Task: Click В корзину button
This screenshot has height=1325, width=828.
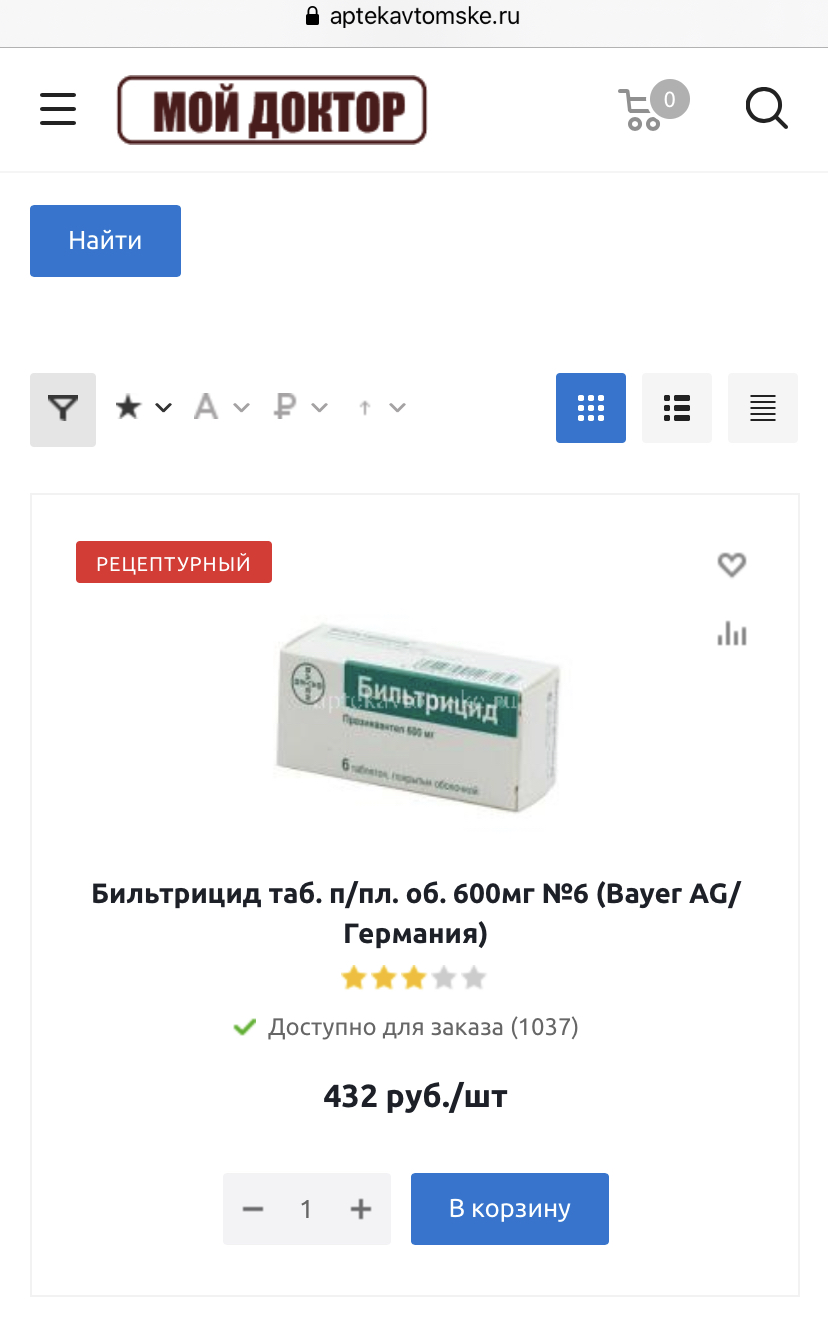Action: [510, 1208]
